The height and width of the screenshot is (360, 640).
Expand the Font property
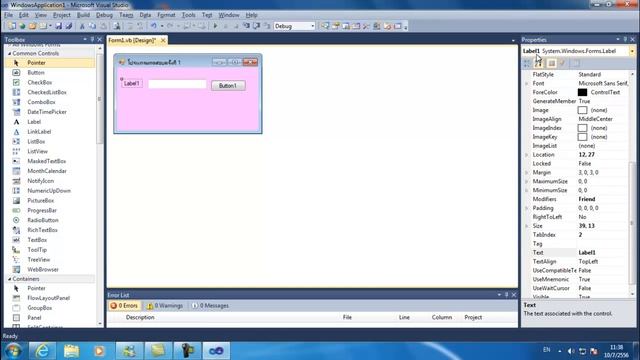click(x=527, y=83)
